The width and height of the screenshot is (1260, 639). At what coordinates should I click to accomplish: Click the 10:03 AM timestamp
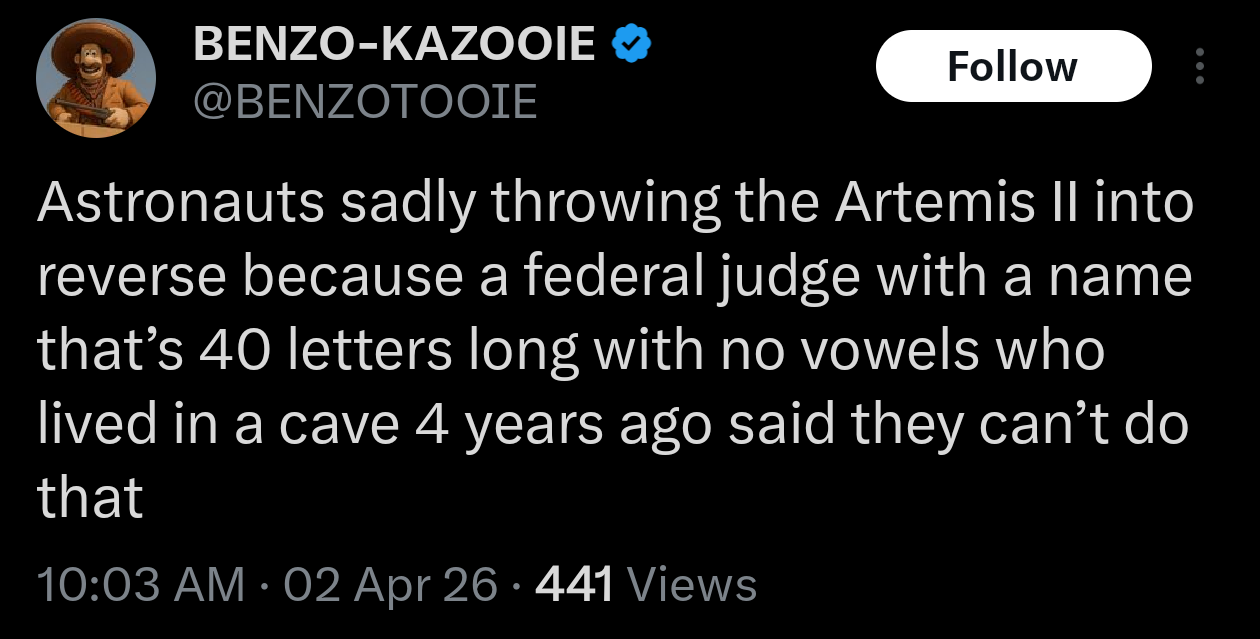coord(140,585)
